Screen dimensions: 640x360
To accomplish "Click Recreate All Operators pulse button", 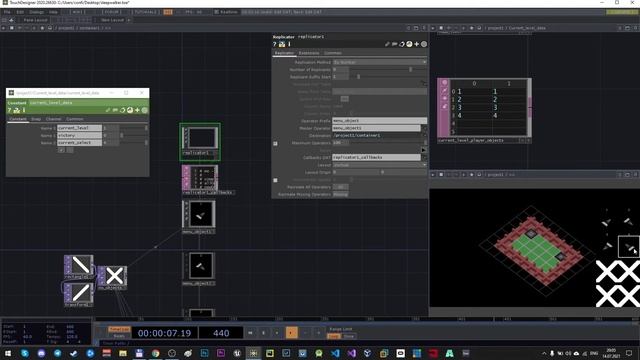I will pyautogui.click(x=340, y=187).
